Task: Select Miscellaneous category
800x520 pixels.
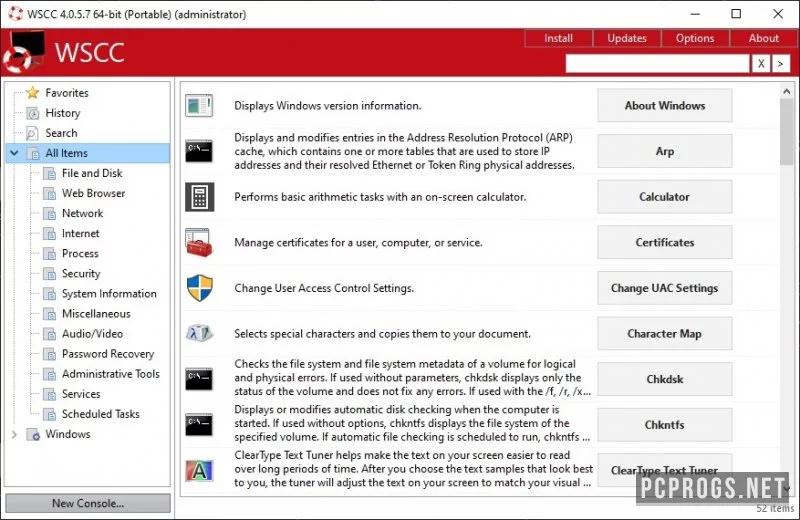Action: click(96, 314)
